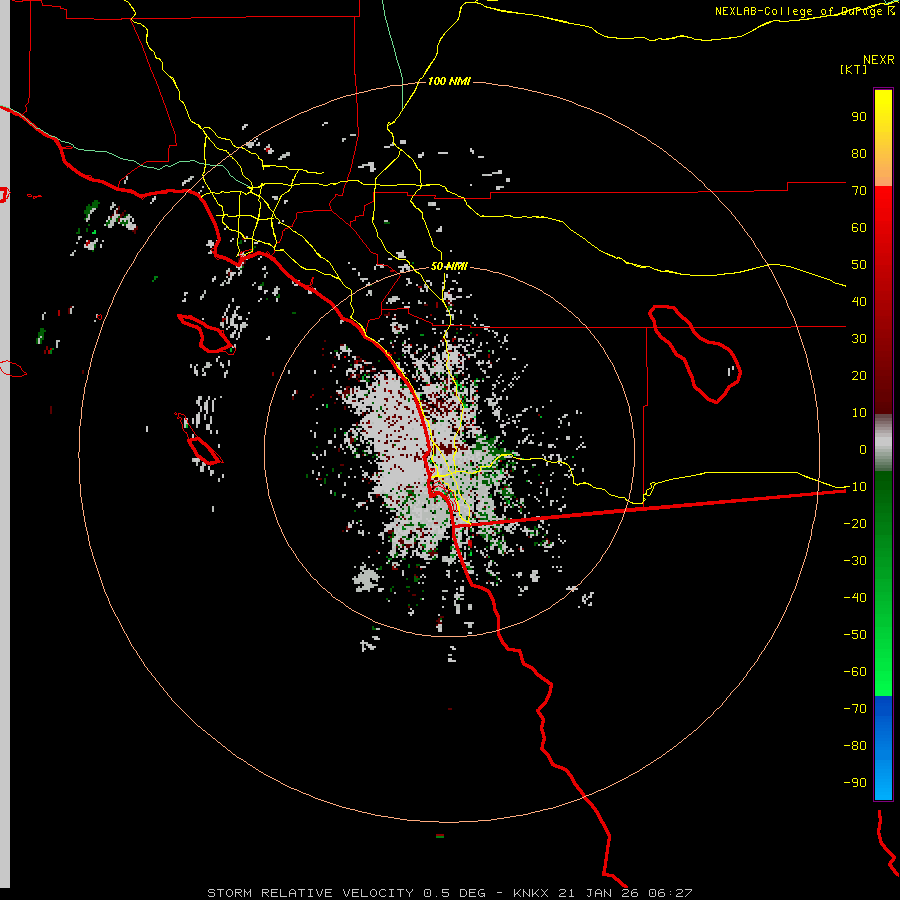Click the Salton Sea outline east of radar

[695, 354]
